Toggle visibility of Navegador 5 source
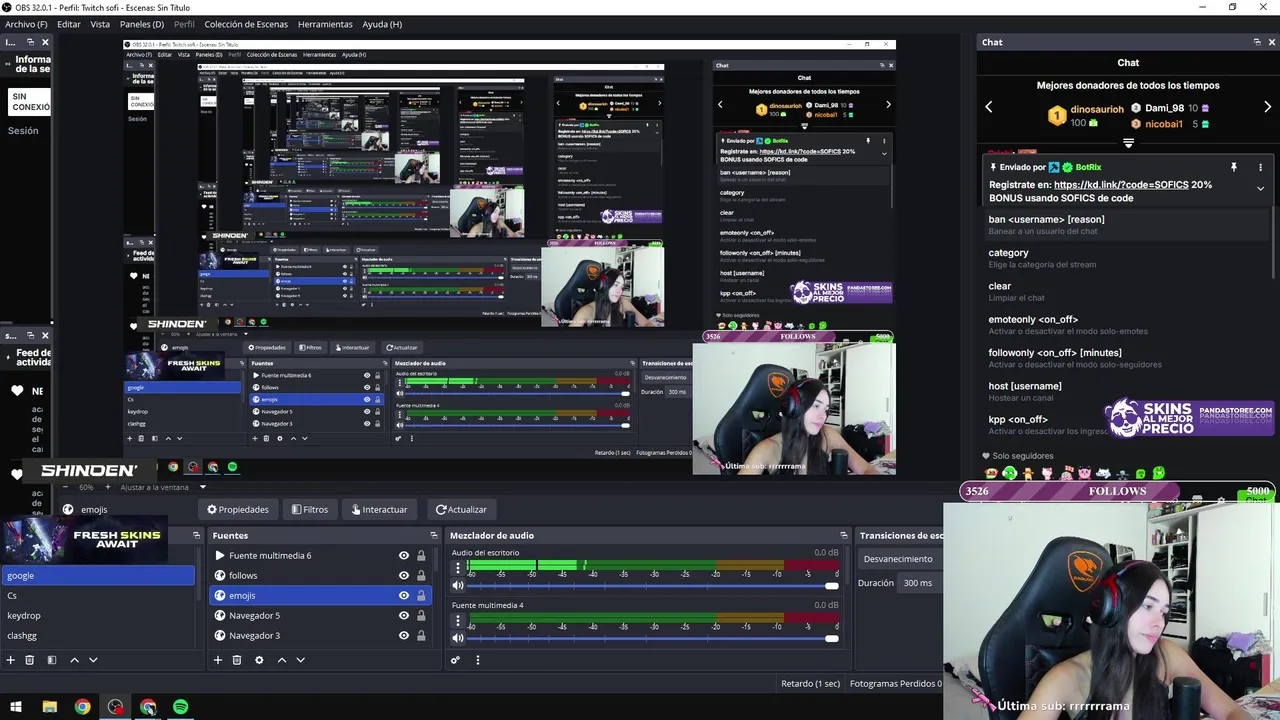Viewport: 1280px width, 720px height. (404, 616)
